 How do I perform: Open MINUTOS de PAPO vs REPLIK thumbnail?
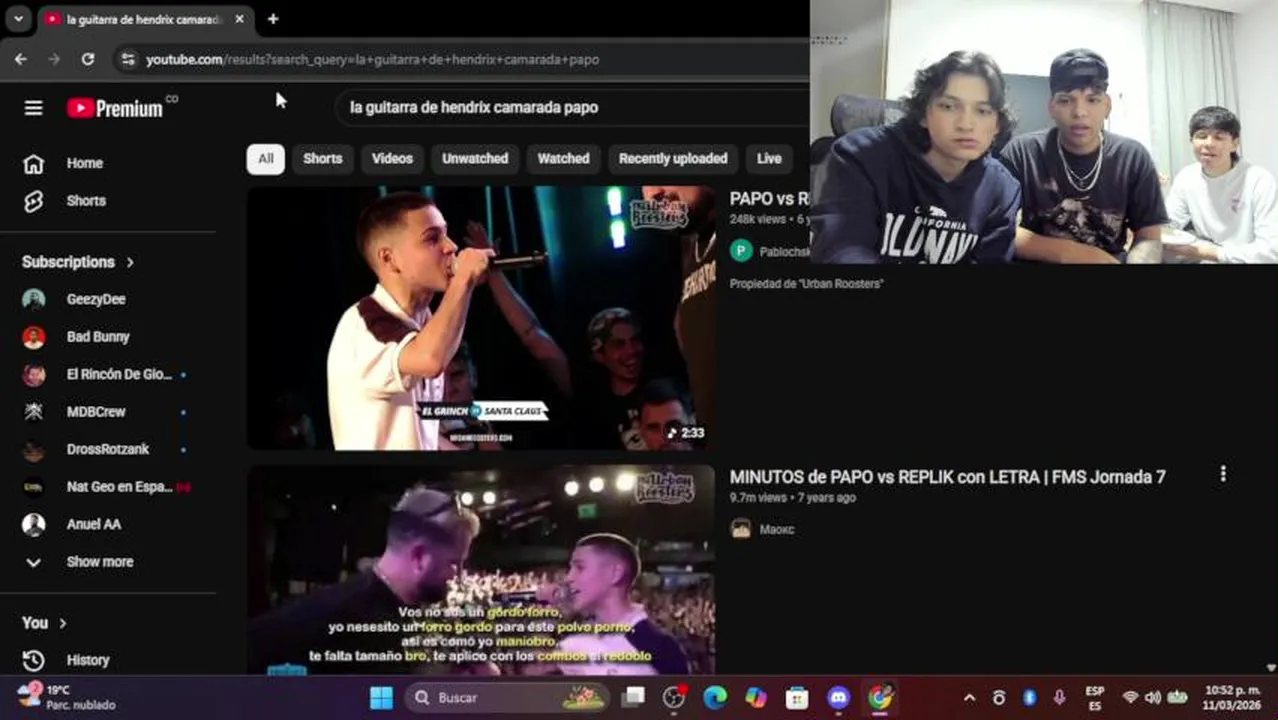click(481, 570)
